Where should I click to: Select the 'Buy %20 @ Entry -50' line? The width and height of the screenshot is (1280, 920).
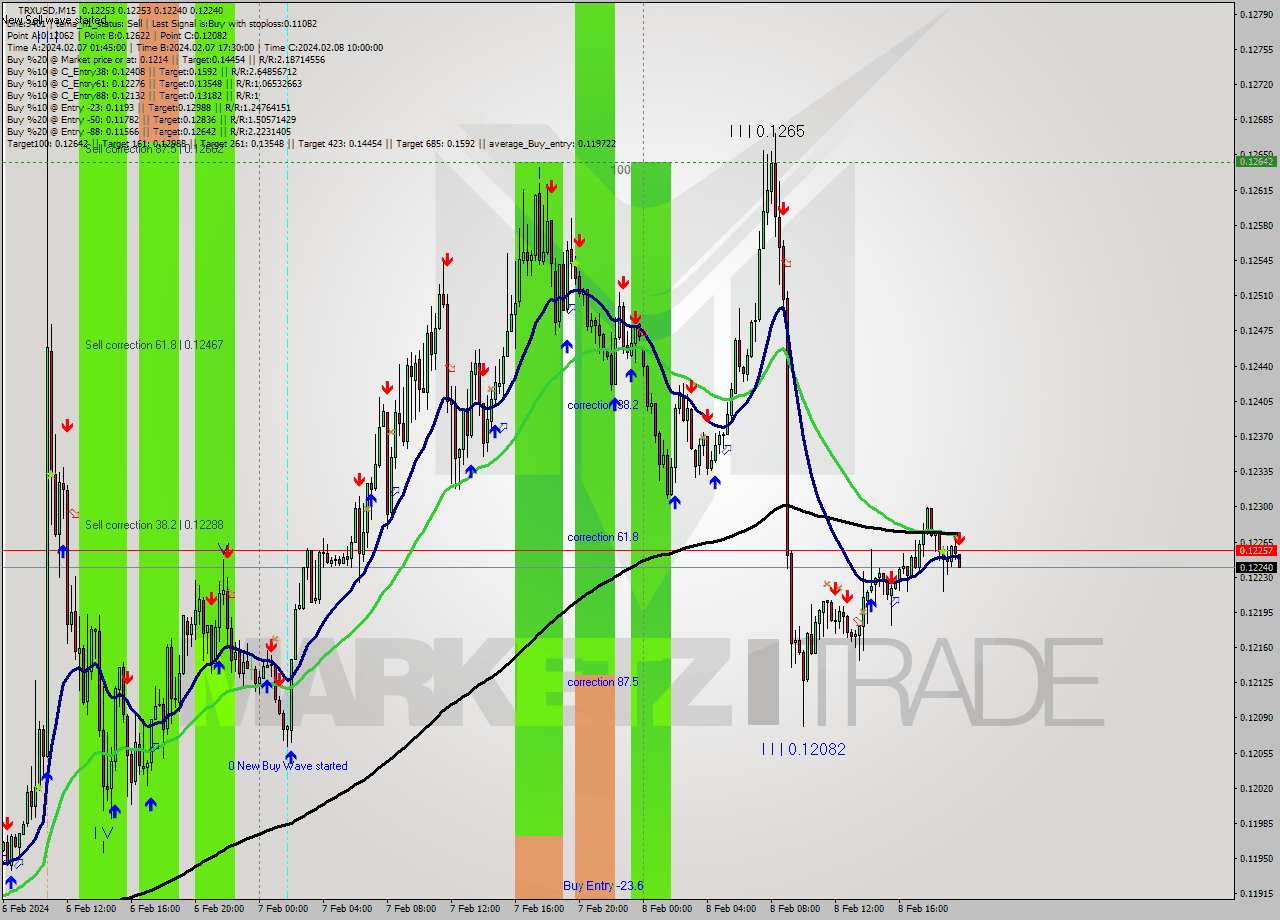pos(152,120)
